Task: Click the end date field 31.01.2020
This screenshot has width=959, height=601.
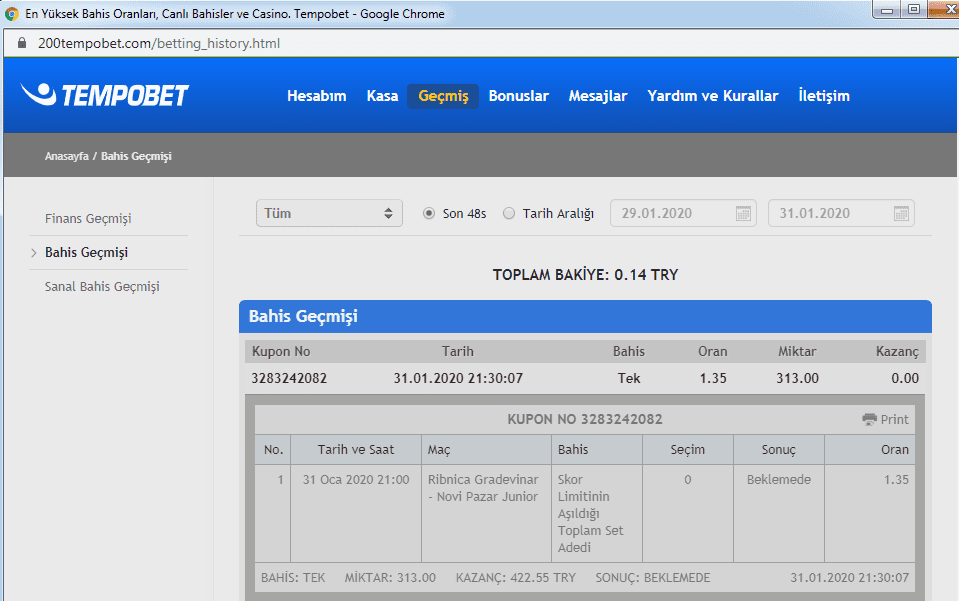Action: 841,213
